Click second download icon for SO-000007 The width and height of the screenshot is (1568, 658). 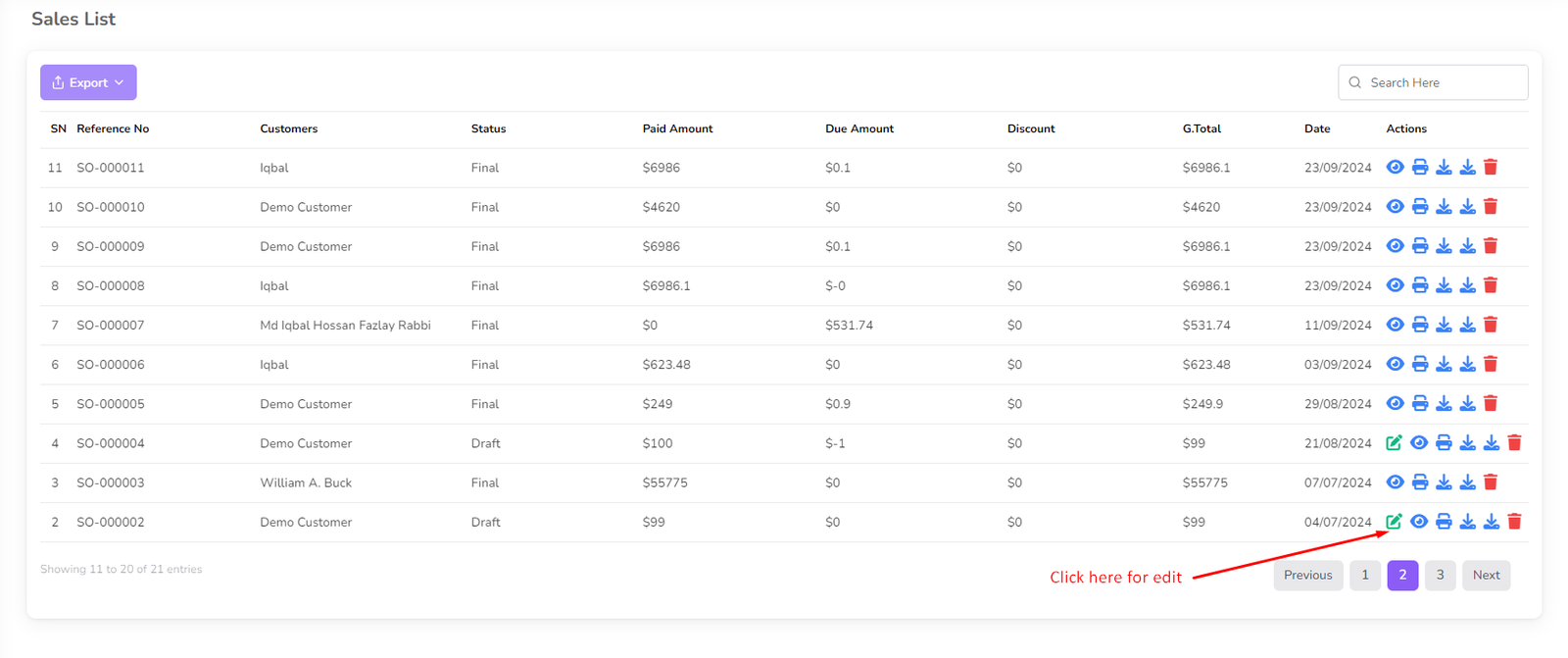(1467, 325)
